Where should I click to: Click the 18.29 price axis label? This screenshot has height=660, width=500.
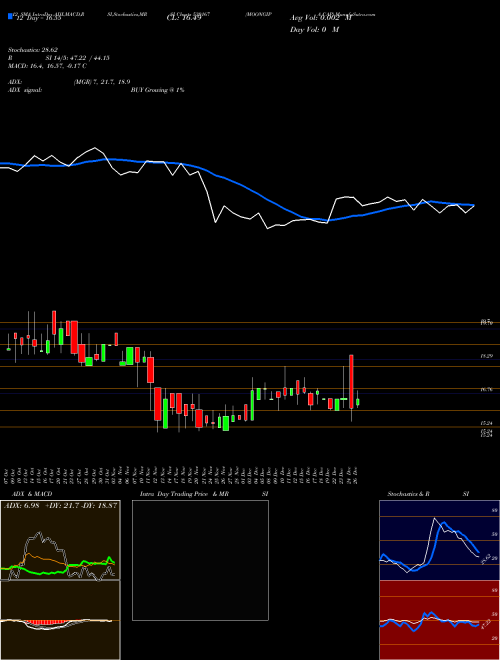[487, 356]
